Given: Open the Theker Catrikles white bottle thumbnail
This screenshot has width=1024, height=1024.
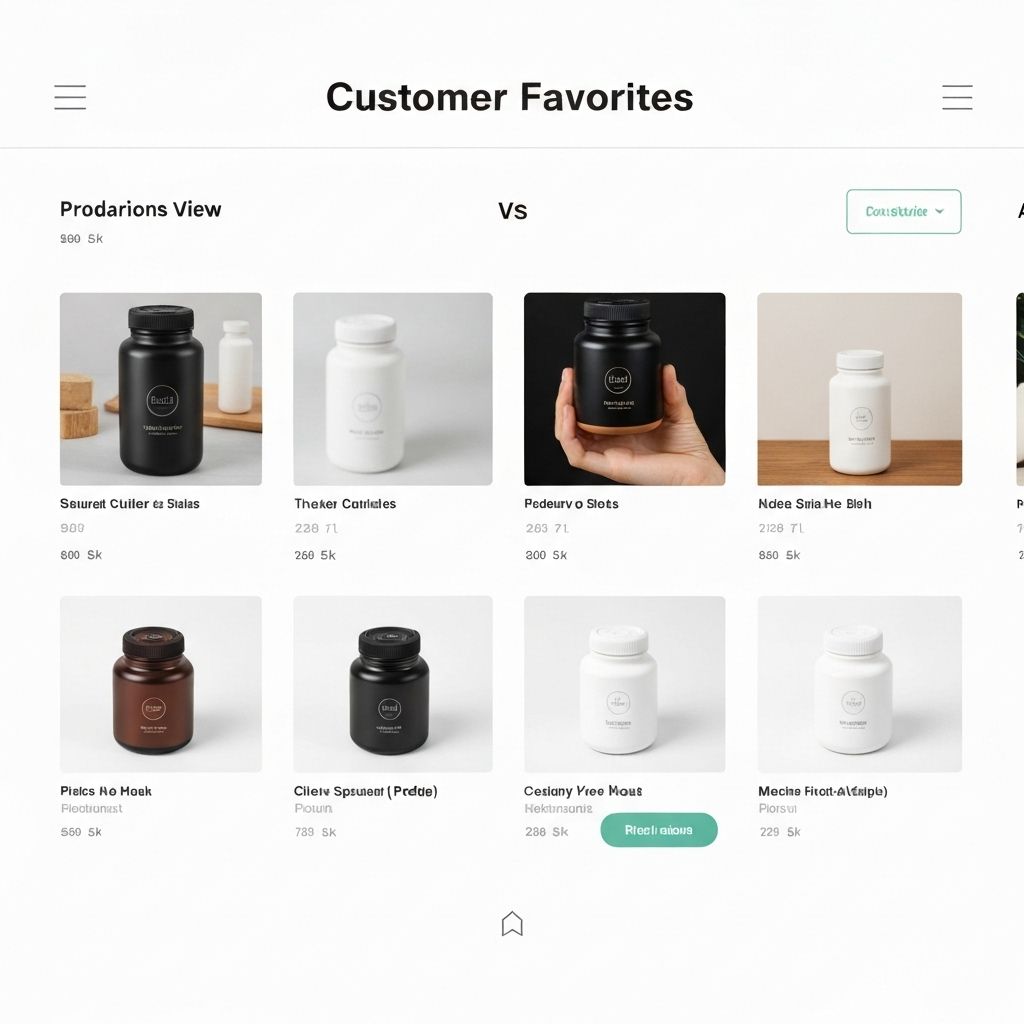Looking at the screenshot, I should click(x=392, y=389).
